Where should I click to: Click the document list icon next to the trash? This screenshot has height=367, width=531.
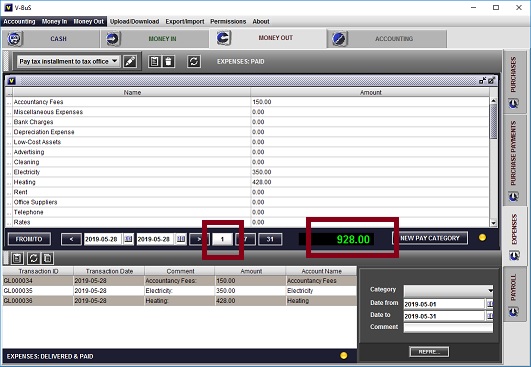click(x=154, y=61)
